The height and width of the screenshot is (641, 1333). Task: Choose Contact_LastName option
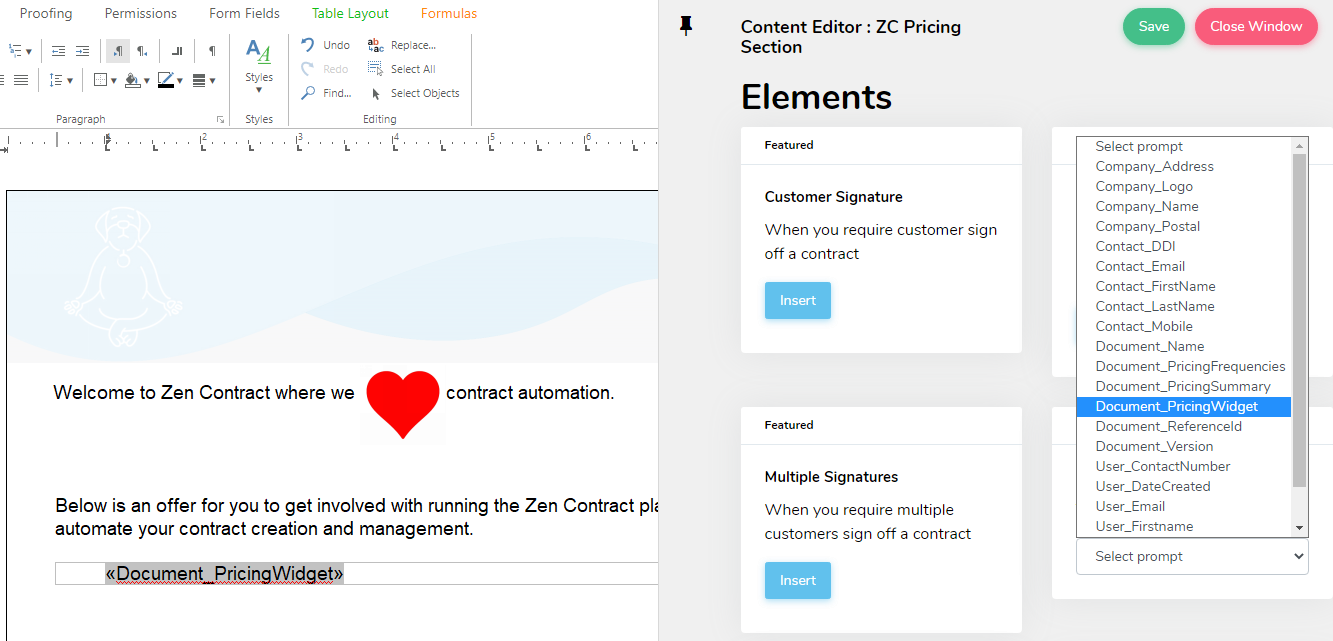[x=1184, y=306]
